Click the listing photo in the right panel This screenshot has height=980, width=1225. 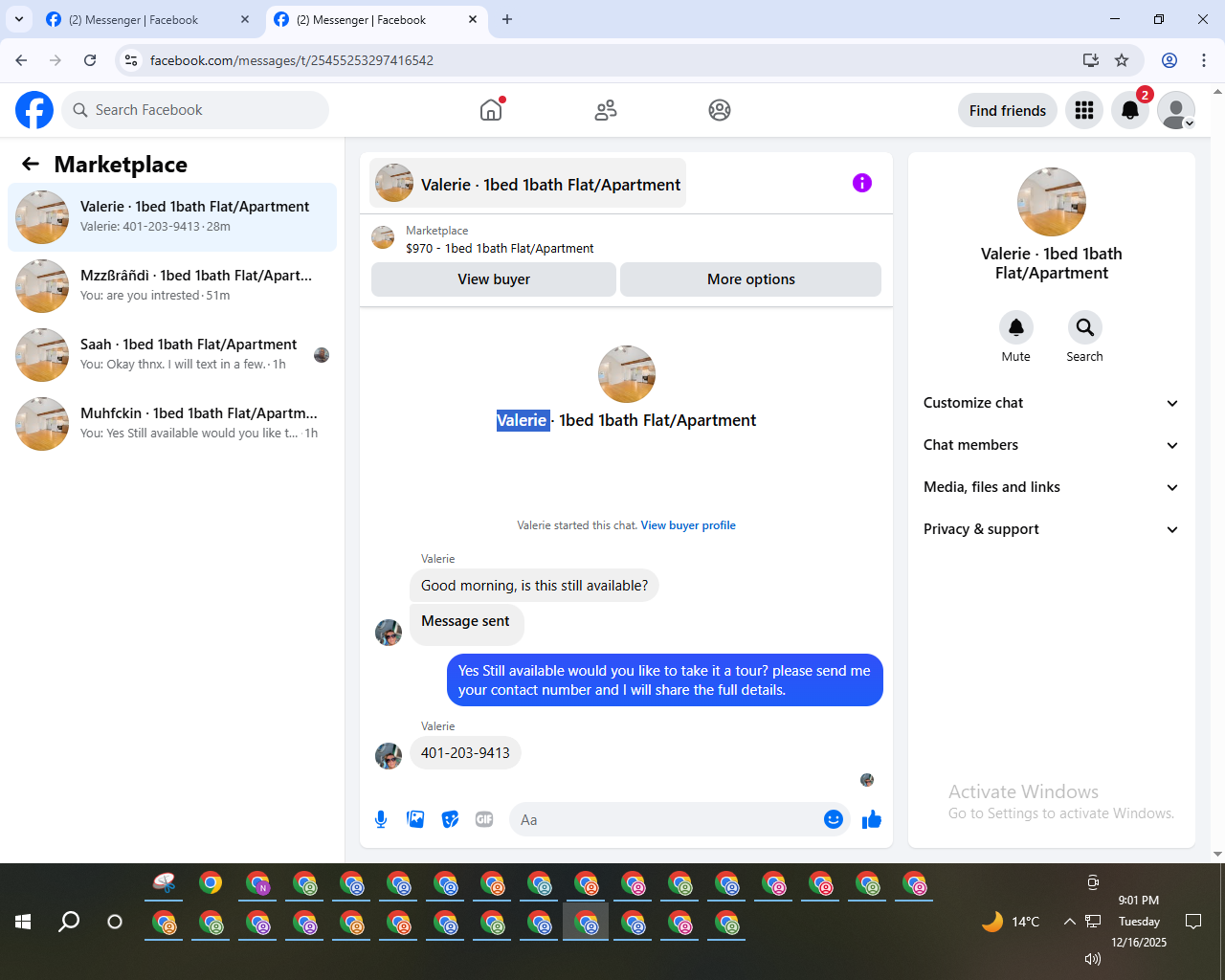(1052, 202)
